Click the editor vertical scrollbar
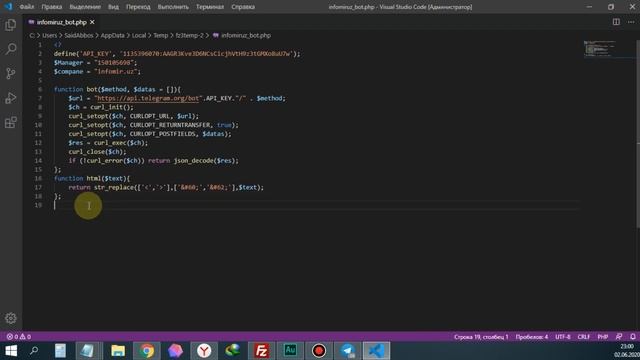 (x=638, y=133)
